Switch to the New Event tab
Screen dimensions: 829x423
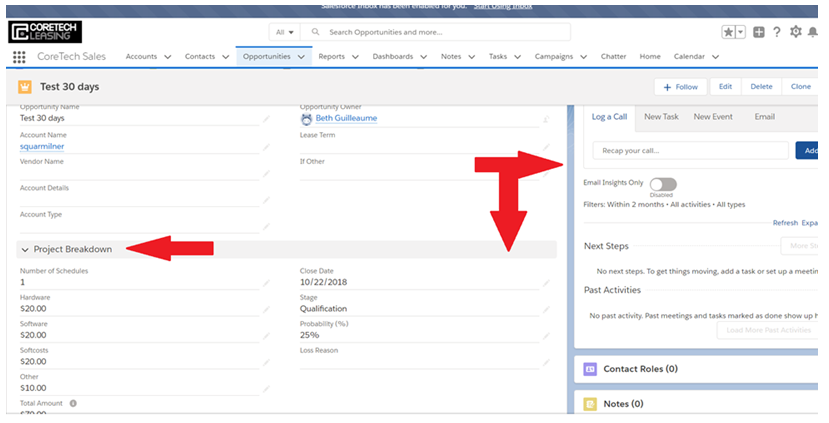pos(713,117)
